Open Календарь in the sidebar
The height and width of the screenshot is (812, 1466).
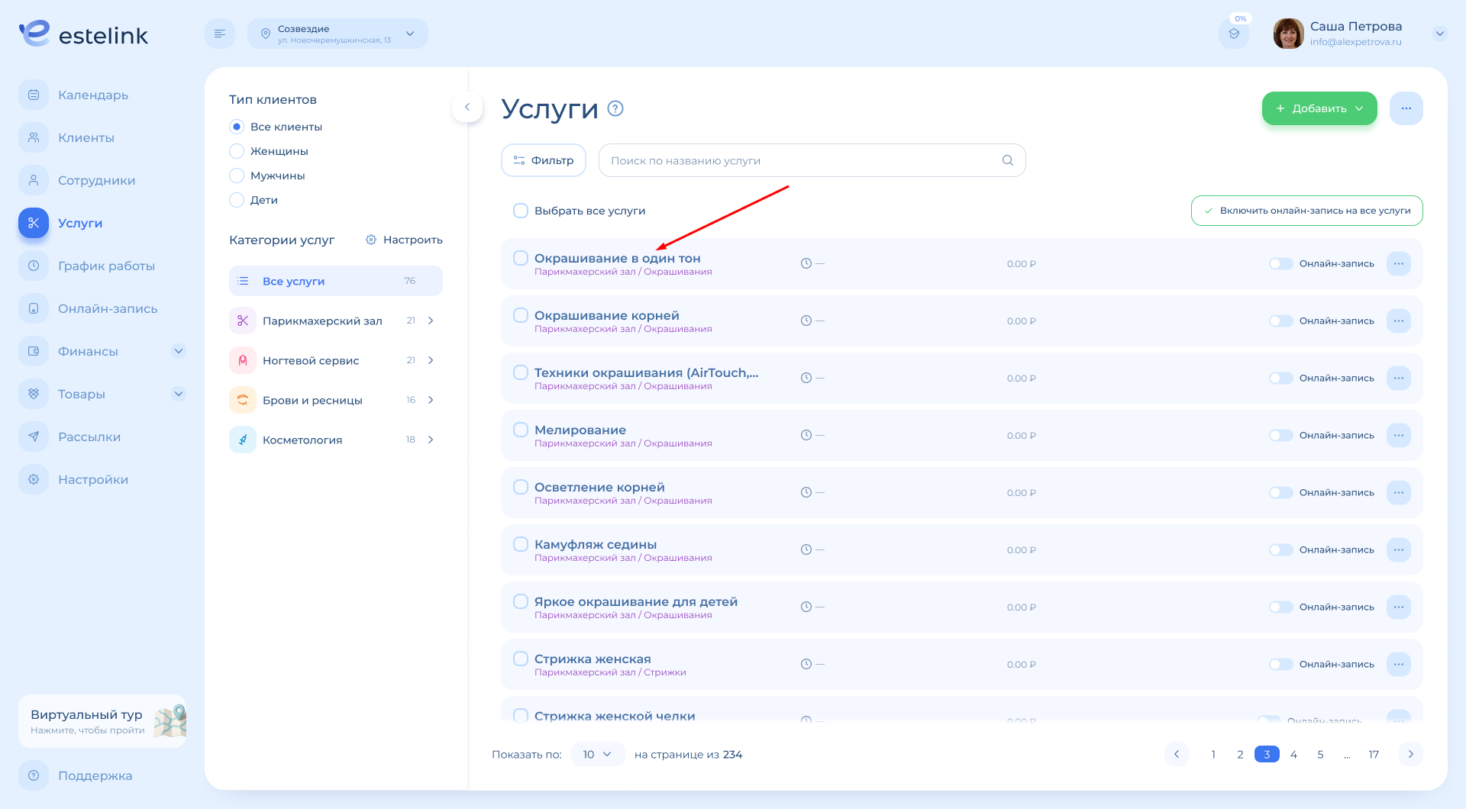coord(92,95)
